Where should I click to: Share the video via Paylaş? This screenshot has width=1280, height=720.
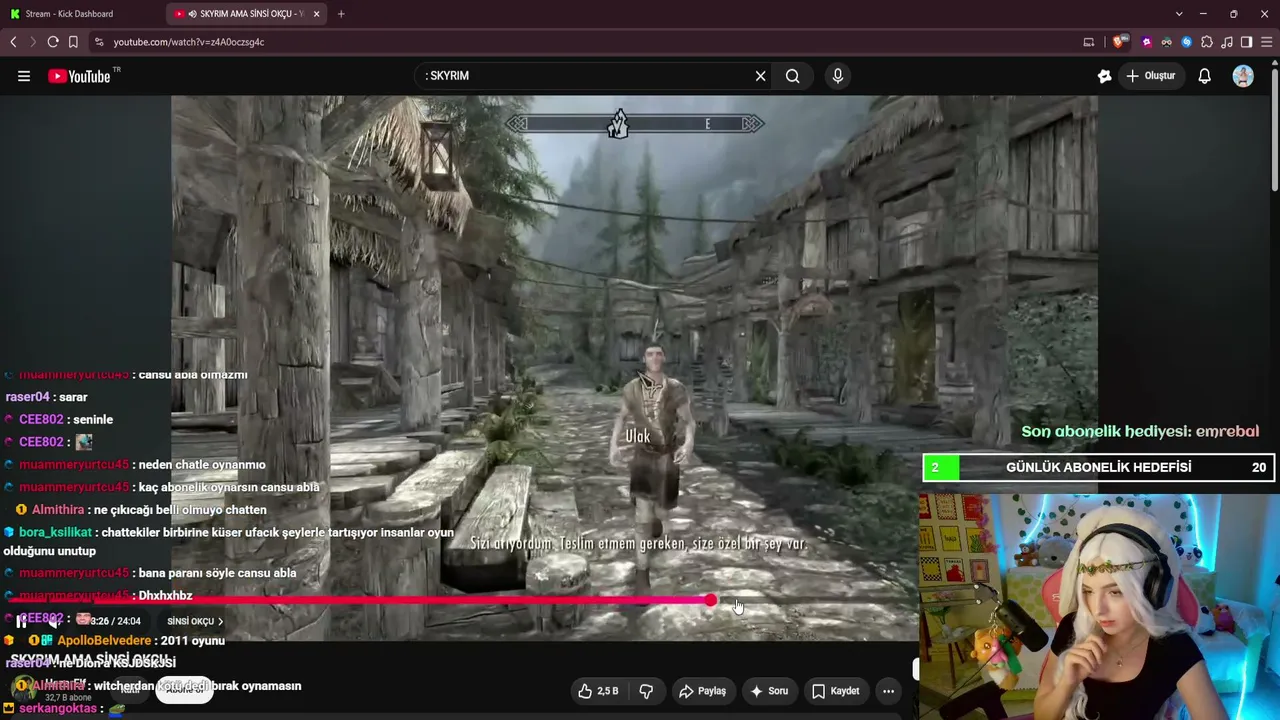click(702, 691)
